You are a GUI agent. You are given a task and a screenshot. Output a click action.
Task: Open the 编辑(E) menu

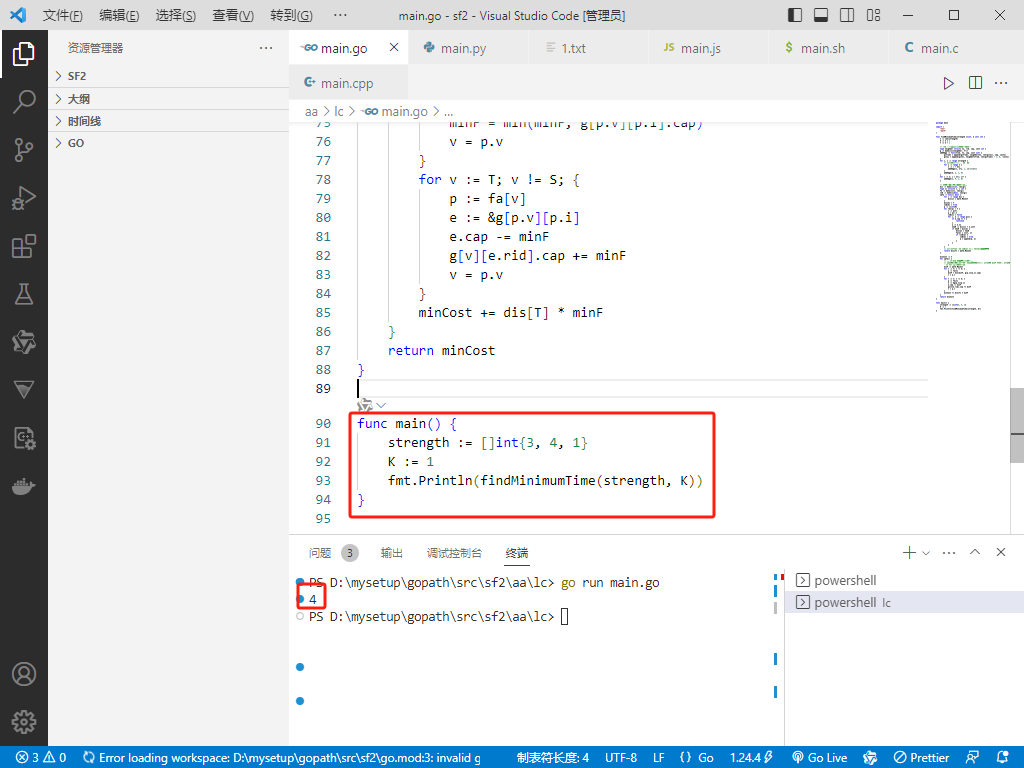[119, 15]
